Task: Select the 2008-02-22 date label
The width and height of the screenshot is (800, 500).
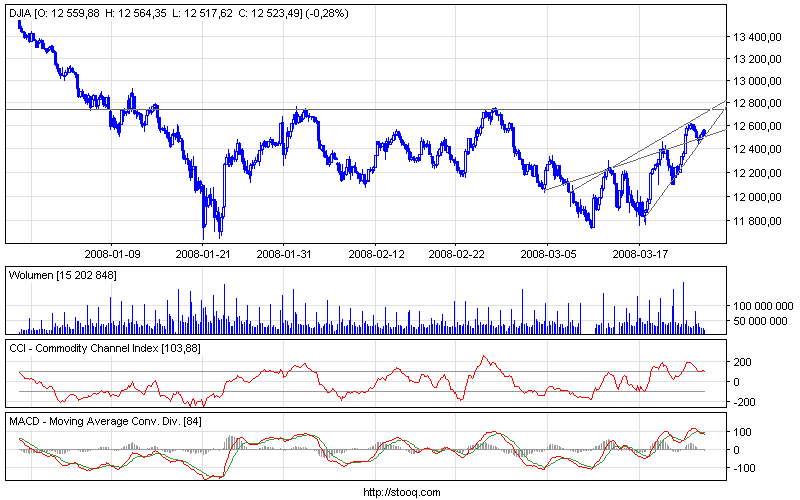Action: pos(456,254)
